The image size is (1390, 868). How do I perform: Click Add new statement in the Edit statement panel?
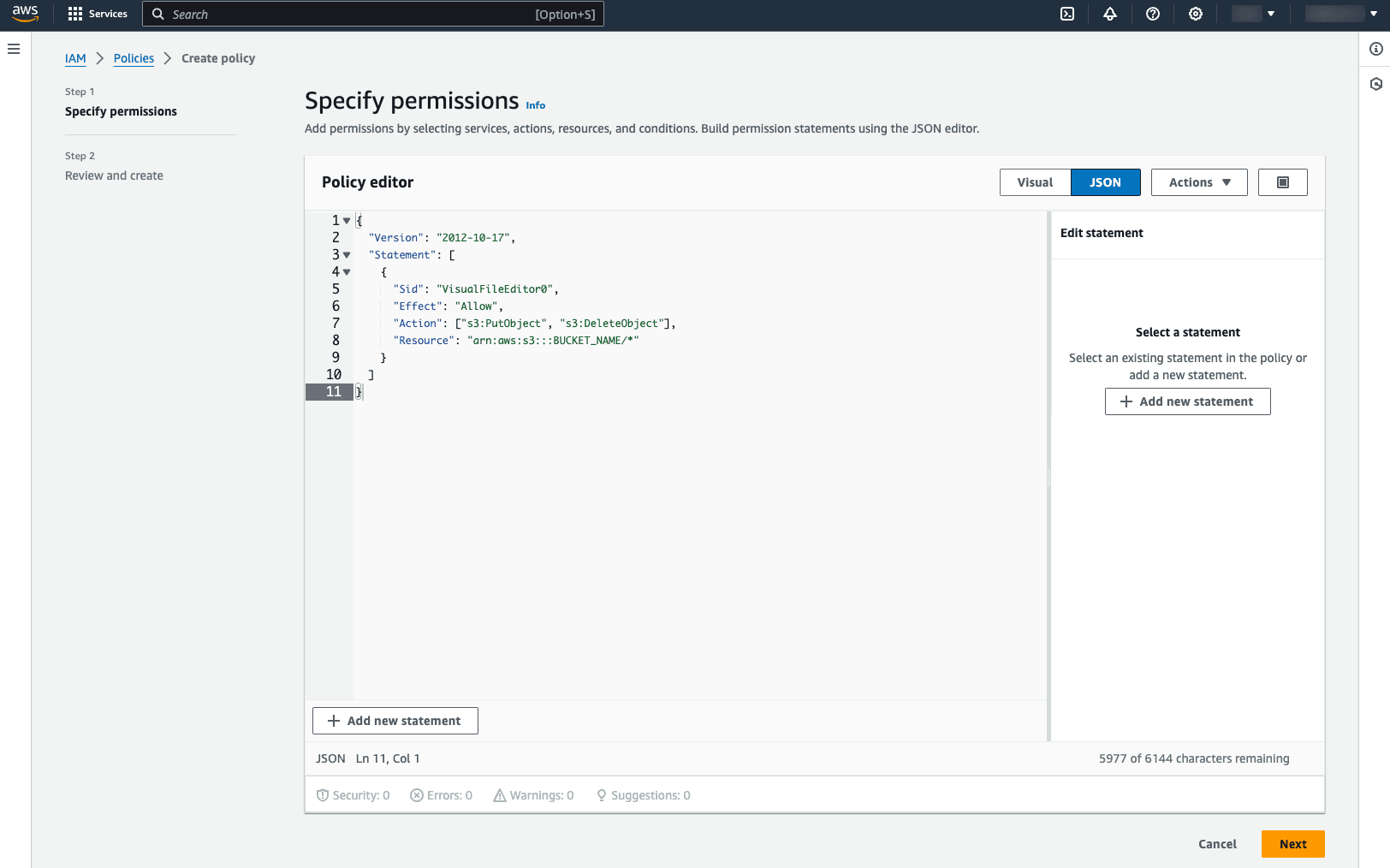tap(1187, 401)
